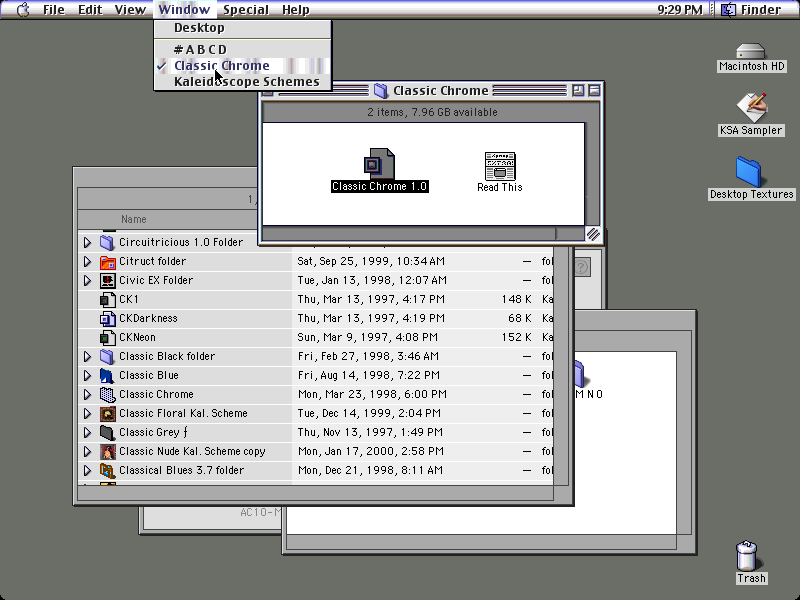The height and width of the screenshot is (600, 800).
Task: Click date 'Fri, Feb 27, 1998, 3:46 AM'
Action: click(368, 357)
